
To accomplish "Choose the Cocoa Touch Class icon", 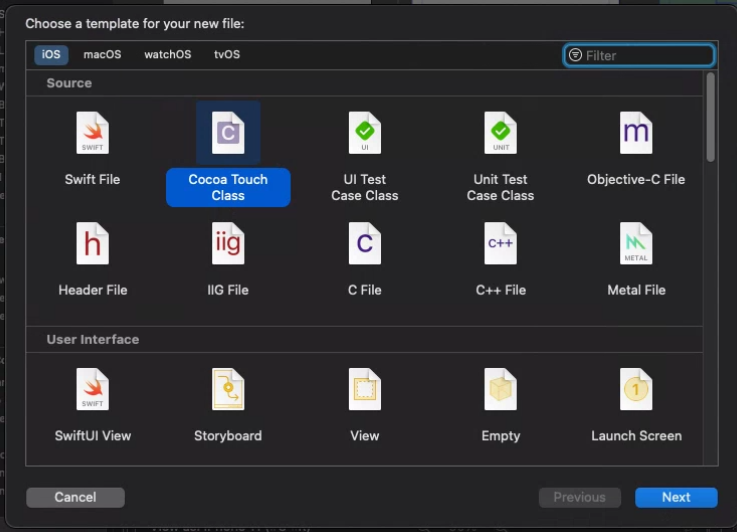I will pos(228,133).
